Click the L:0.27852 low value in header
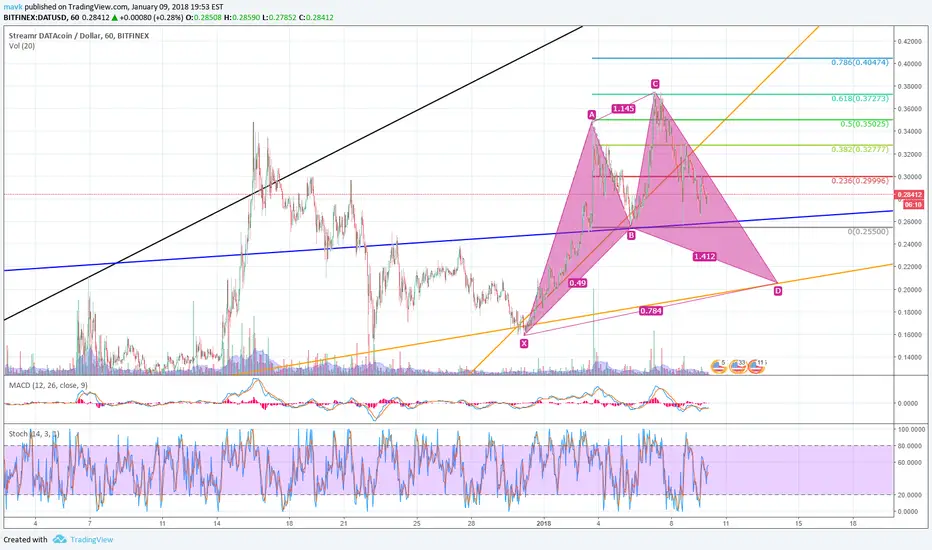932x550 pixels. [279, 18]
